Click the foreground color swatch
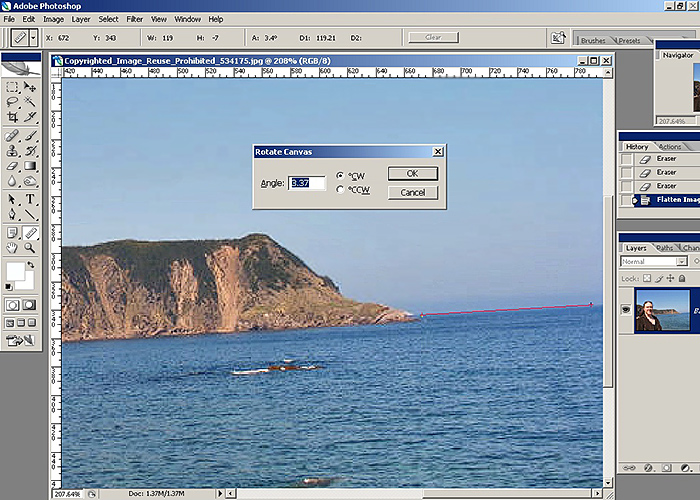Screen dimensions: 700x500 (15, 271)
